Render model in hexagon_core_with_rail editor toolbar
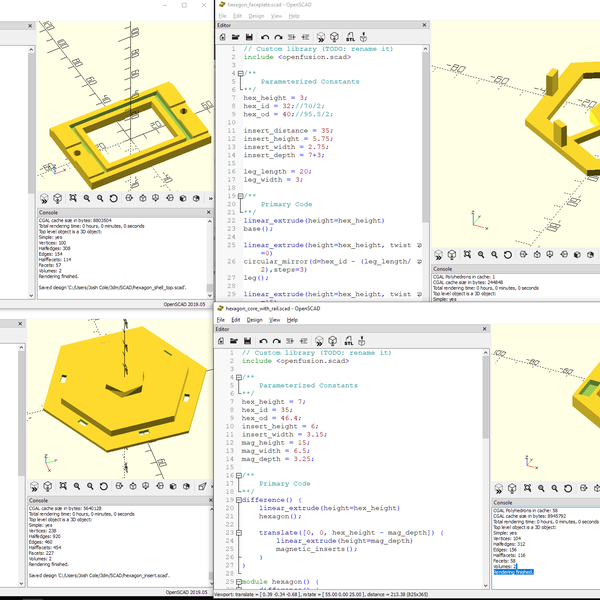The width and height of the screenshot is (600, 600). click(x=333, y=341)
